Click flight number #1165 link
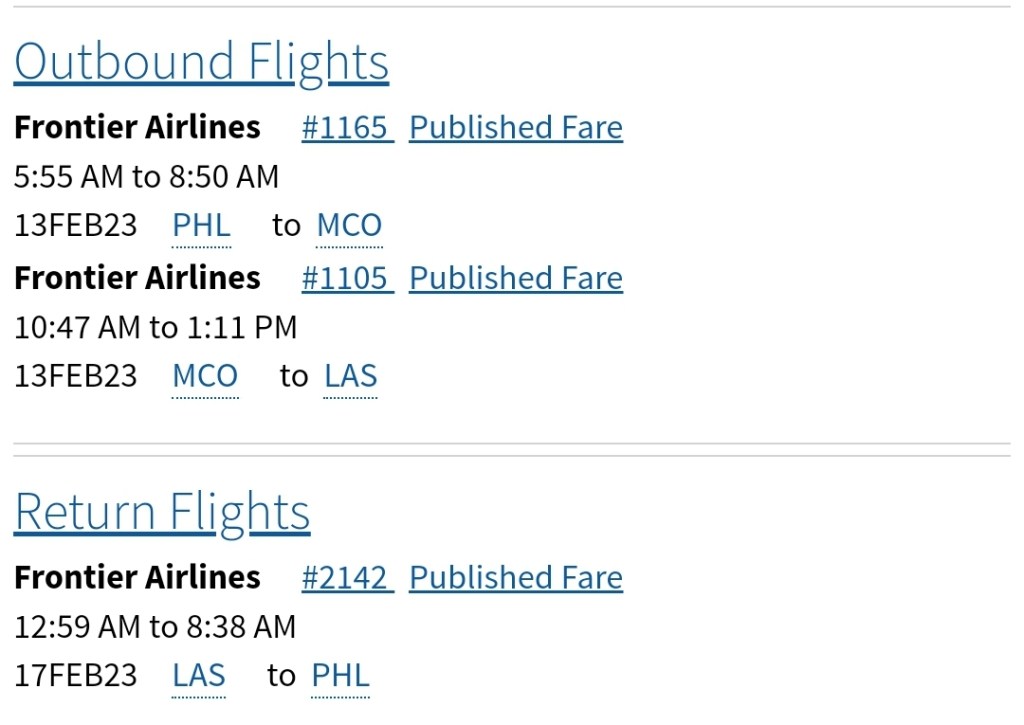Viewport: 1024px width, 725px height. [347, 128]
